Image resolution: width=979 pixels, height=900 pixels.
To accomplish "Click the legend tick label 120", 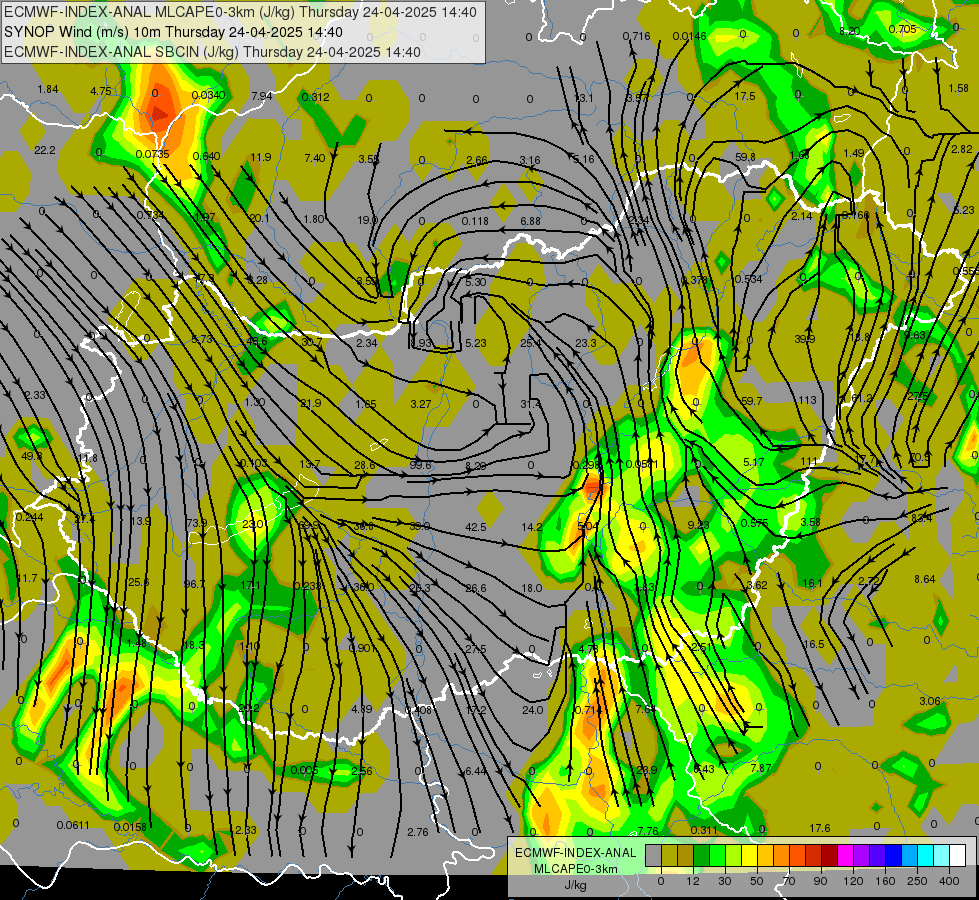I will (853, 881).
